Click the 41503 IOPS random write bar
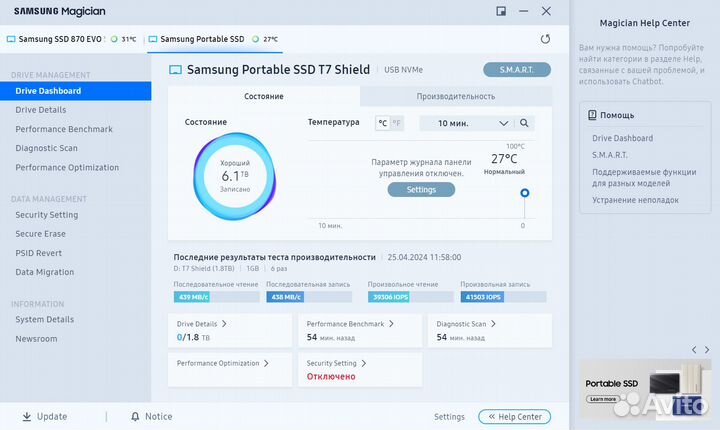The image size is (720, 430). point(503,297)
